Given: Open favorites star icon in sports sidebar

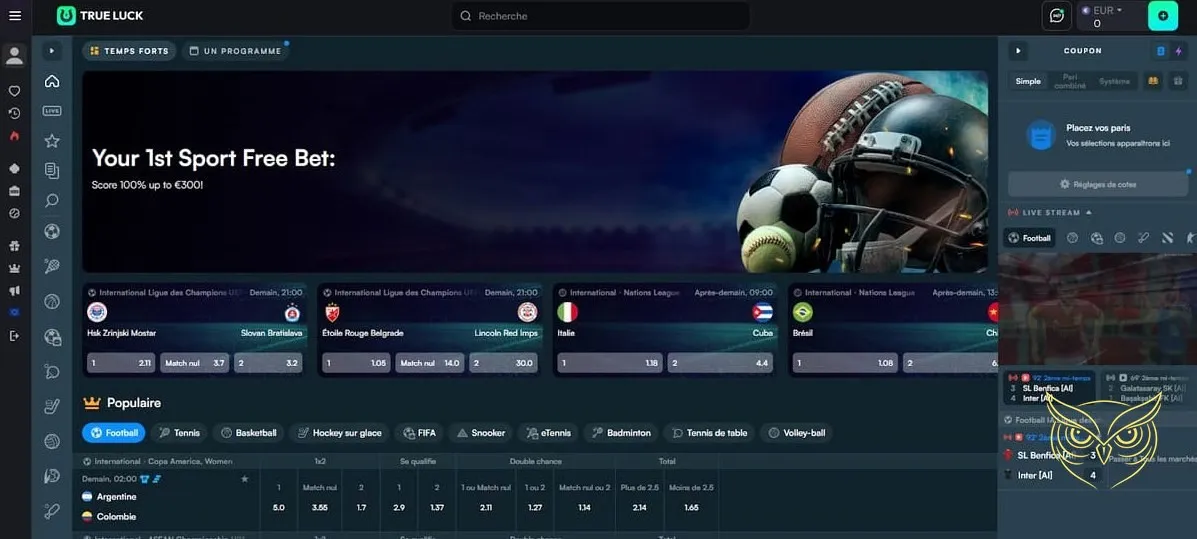Looking at the screenshot, I should click(x=52, y=141).
